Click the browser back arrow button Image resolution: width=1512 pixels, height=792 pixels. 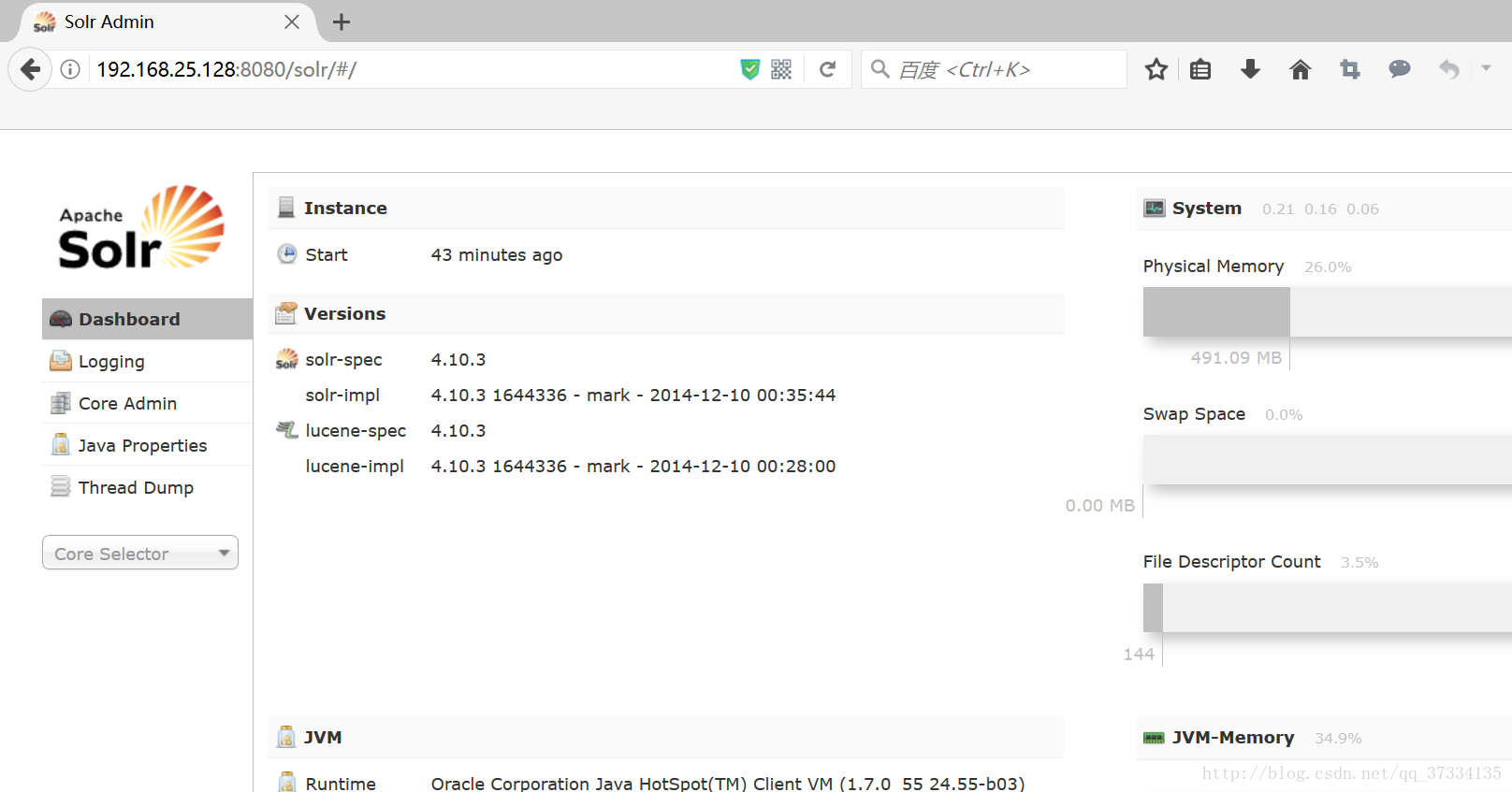click(x=30, y=69)
